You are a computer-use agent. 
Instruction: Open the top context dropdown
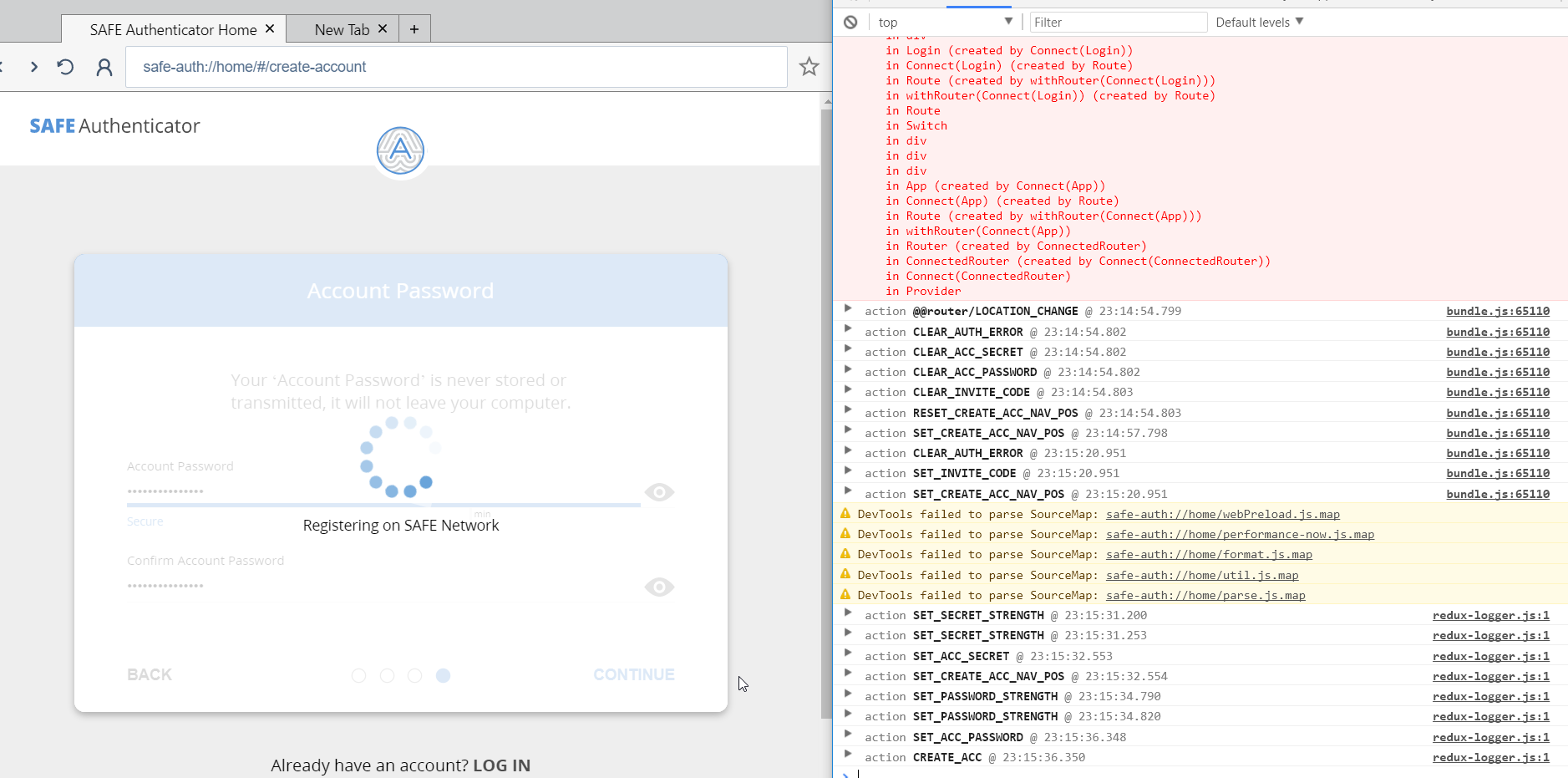coord(945,23)
